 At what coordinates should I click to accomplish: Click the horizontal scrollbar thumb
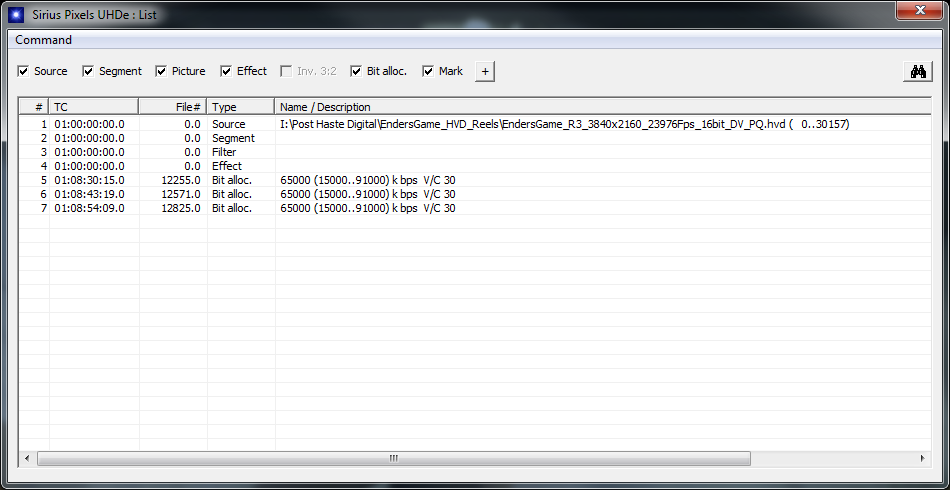[x=394, y=459]
